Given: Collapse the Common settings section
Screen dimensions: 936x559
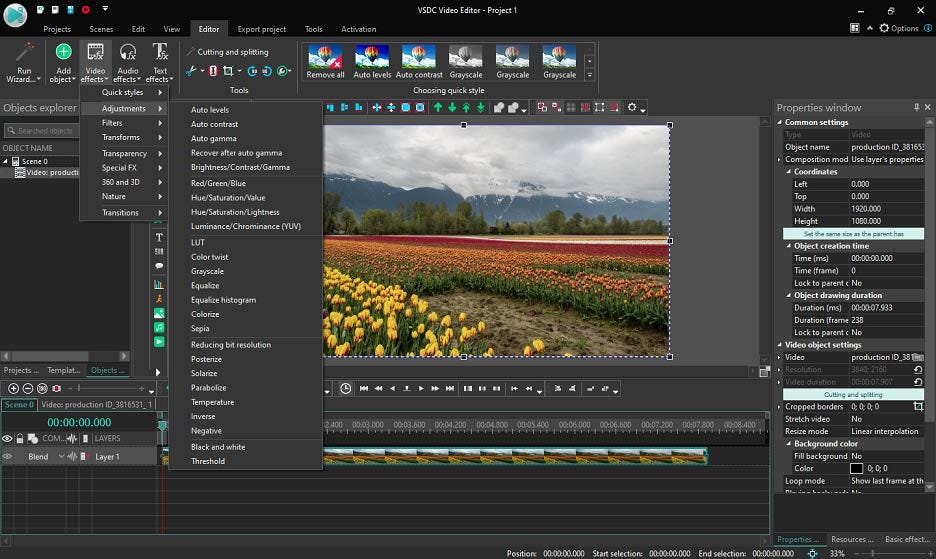Looking at the screenshot, I should coord(780,122).
